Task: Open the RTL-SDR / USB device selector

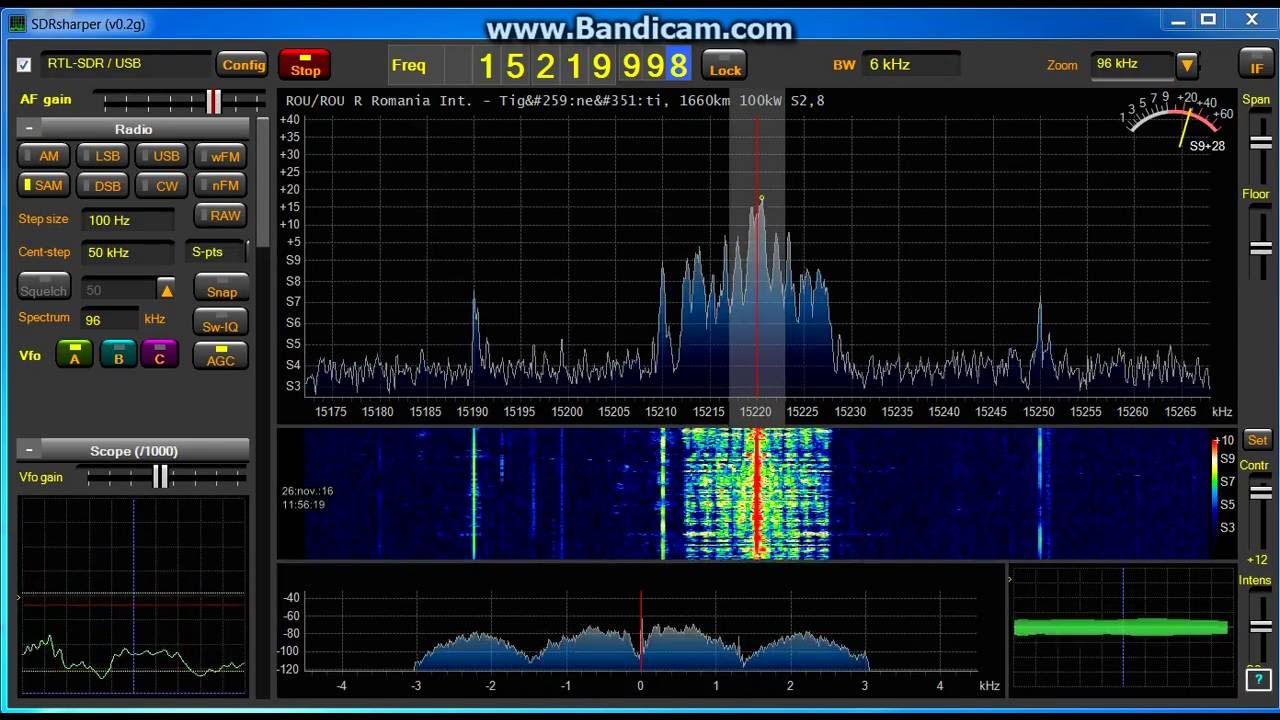Action: click(x=126, y=63)
